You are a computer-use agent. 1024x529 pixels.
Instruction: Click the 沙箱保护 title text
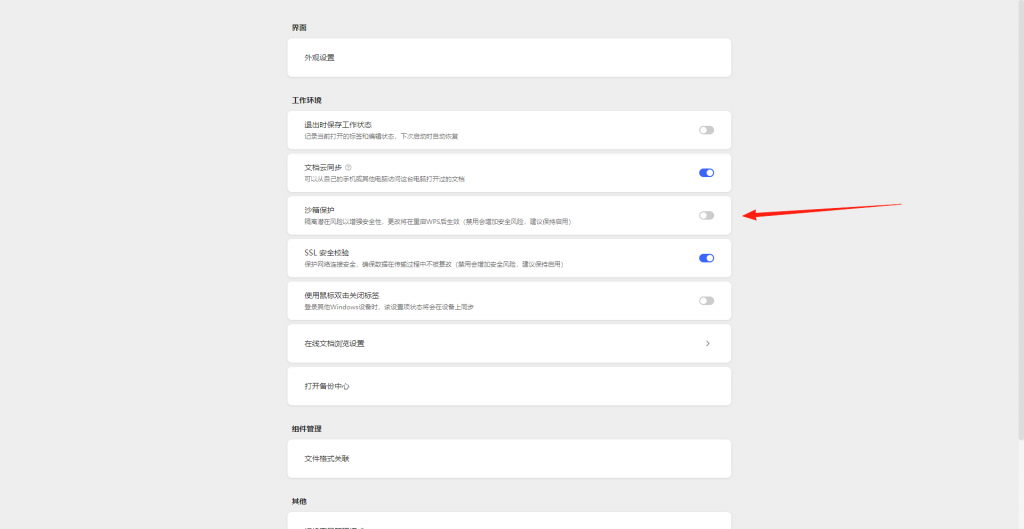click(x=321, y=210)
